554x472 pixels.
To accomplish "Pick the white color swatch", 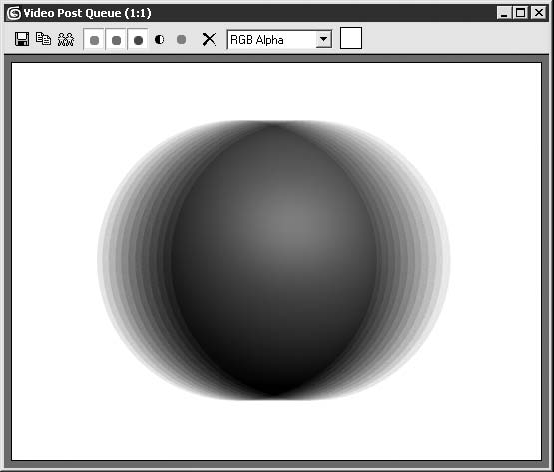I will point(351,38).
